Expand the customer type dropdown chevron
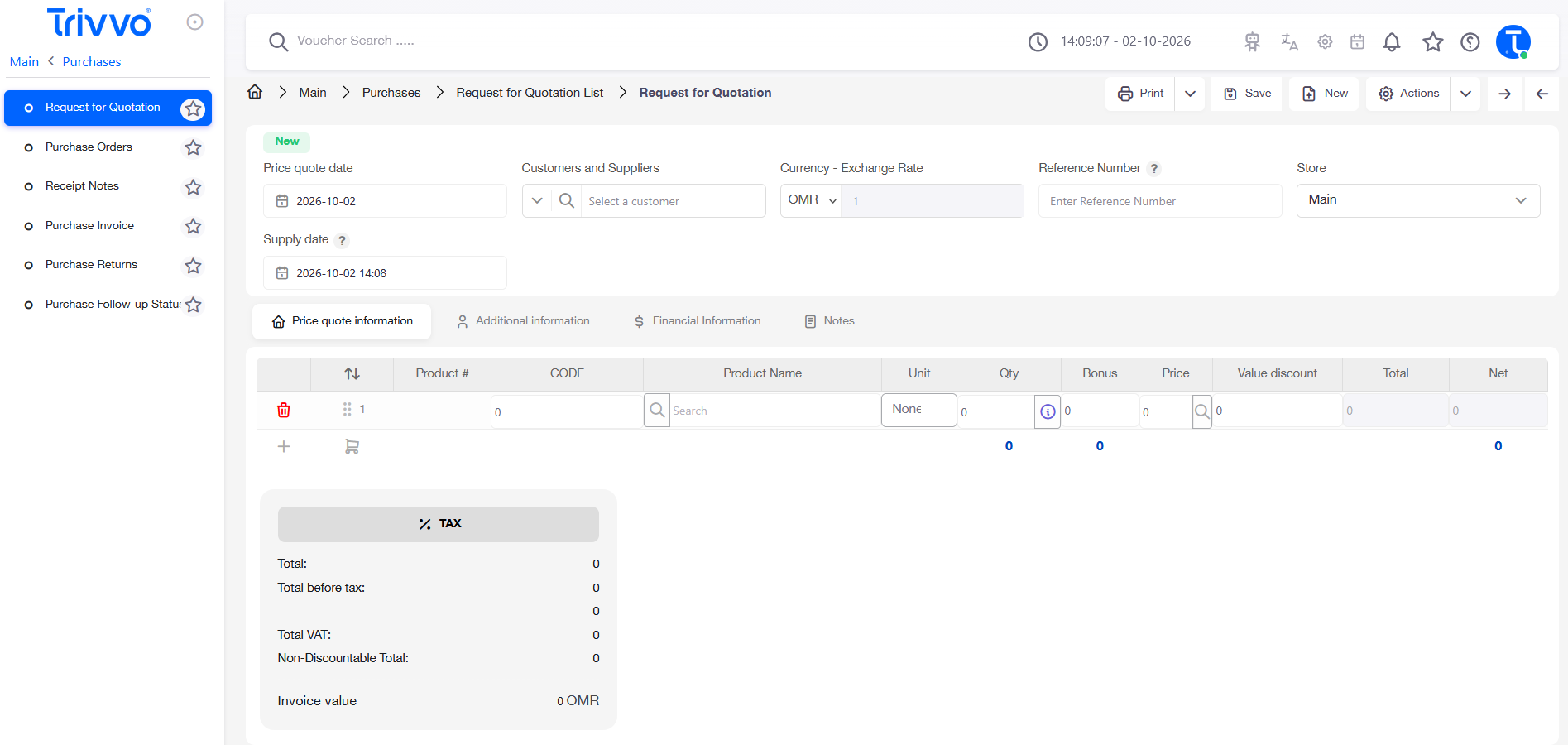The image size is (1568, 745). [x=537, y=200]
